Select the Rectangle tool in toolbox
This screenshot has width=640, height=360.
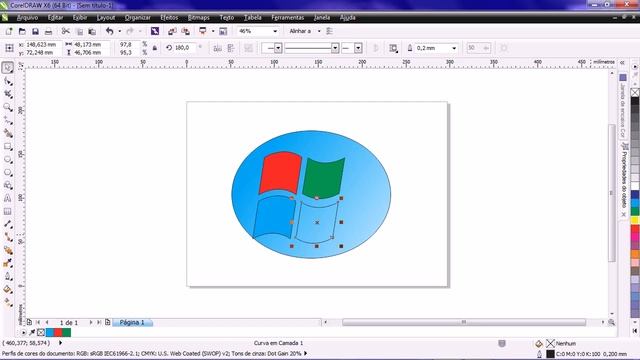(x=8, y=147)
